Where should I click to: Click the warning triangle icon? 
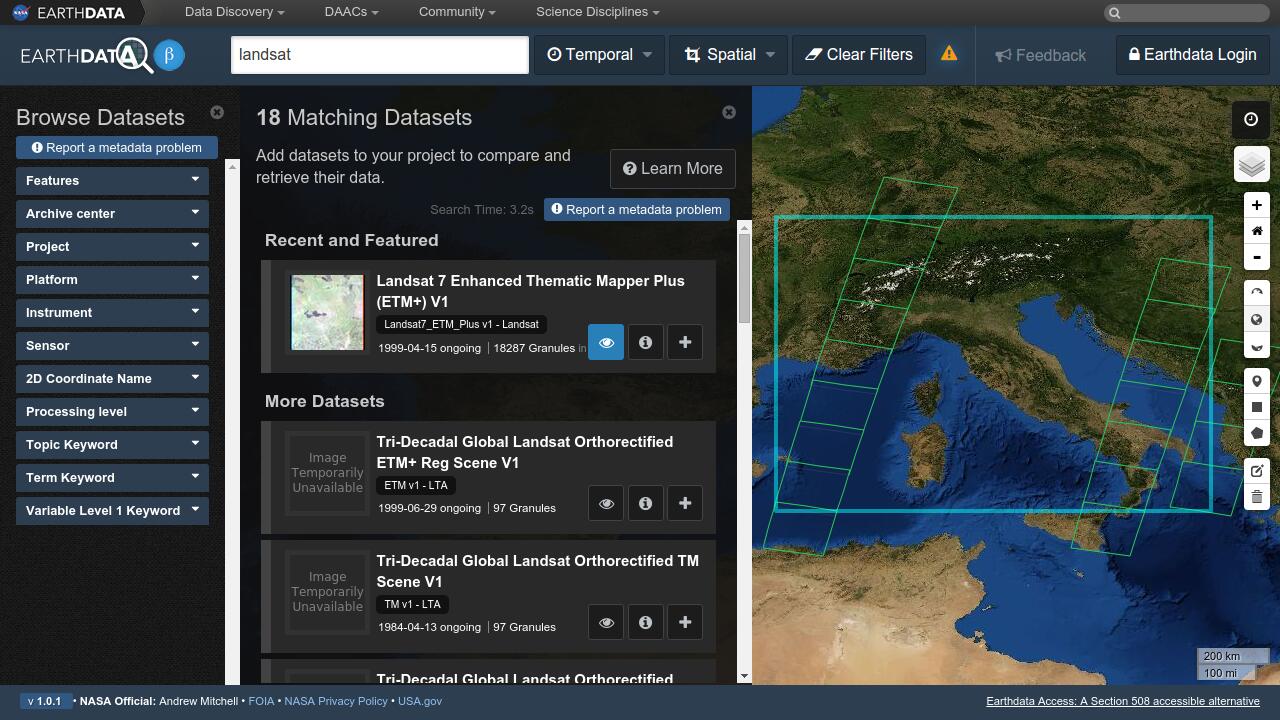(x=949, y=54)
